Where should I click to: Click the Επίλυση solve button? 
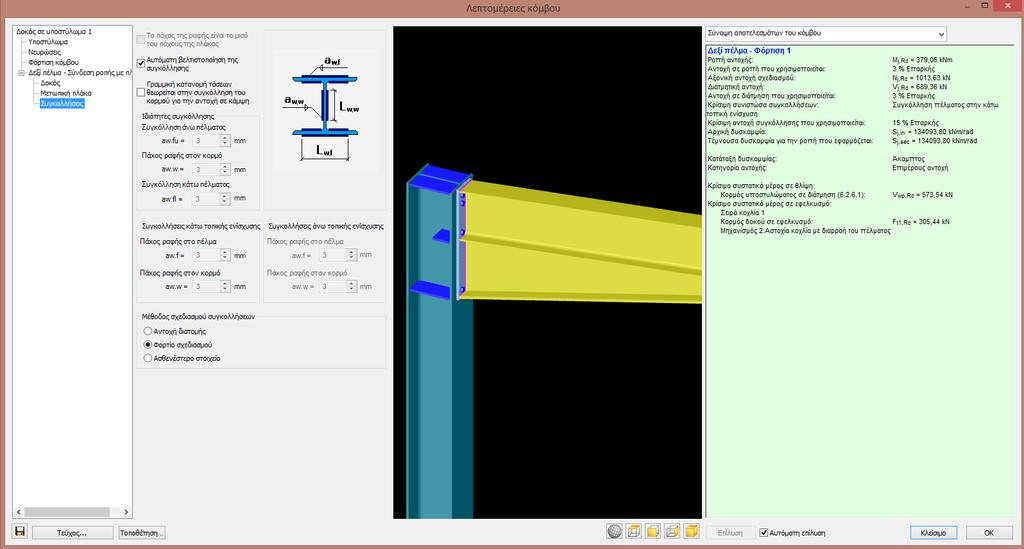729,533
